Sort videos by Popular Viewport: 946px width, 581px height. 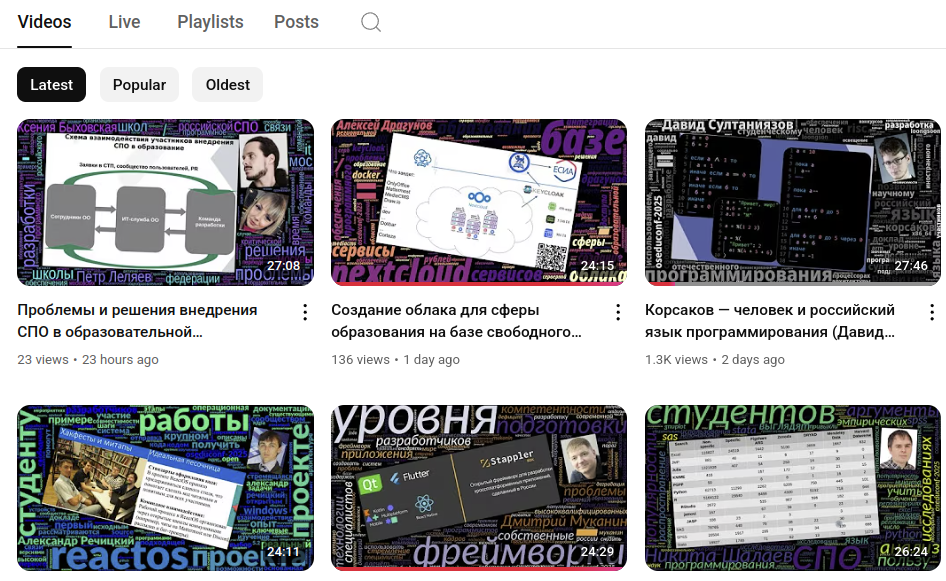(x=139, y=85)
